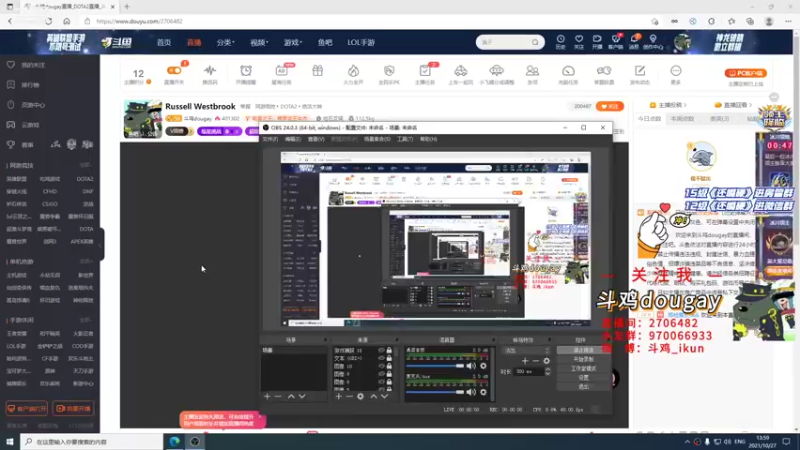Move scene up with arrow

[291, 396]
